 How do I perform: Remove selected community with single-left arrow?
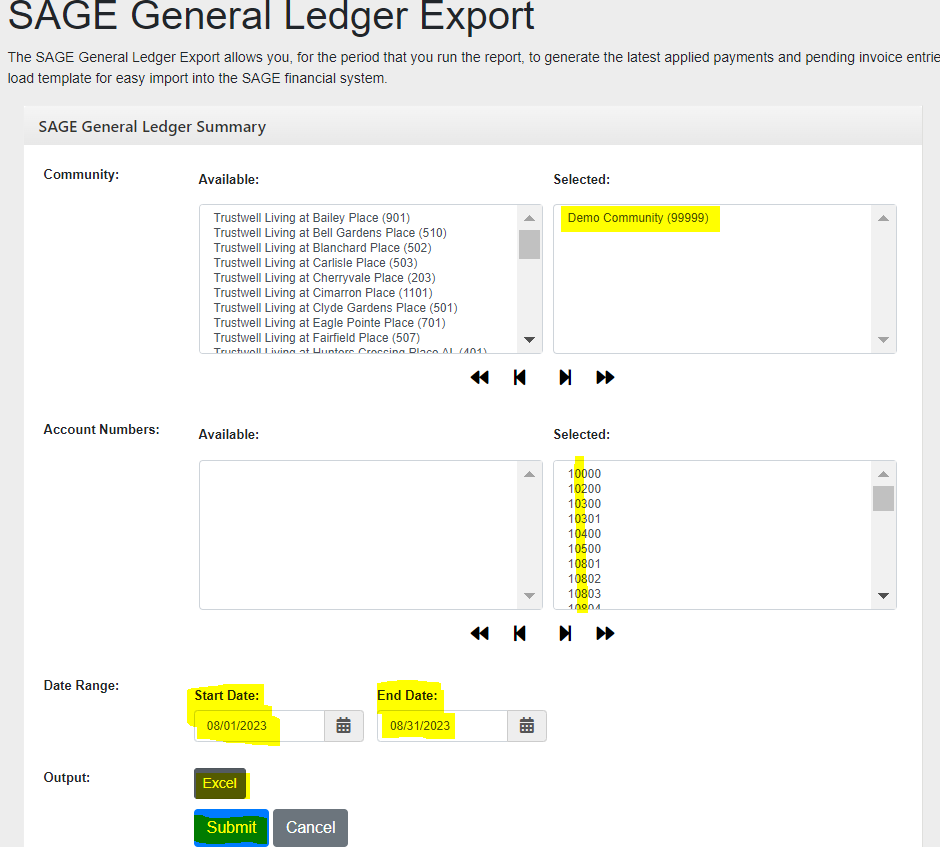tap(520, 378)
